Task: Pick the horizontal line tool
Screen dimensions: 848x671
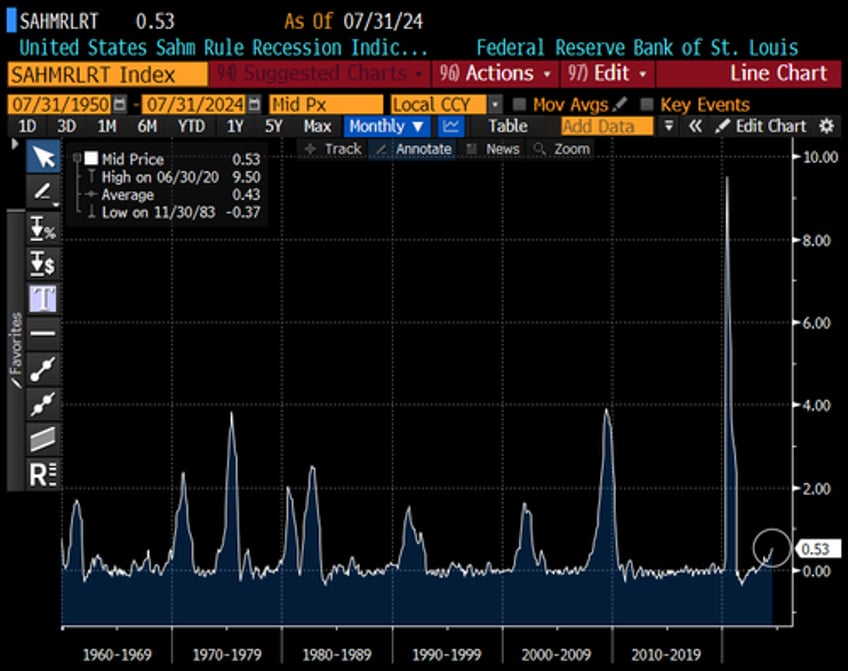Action: (x=43, y=333)
